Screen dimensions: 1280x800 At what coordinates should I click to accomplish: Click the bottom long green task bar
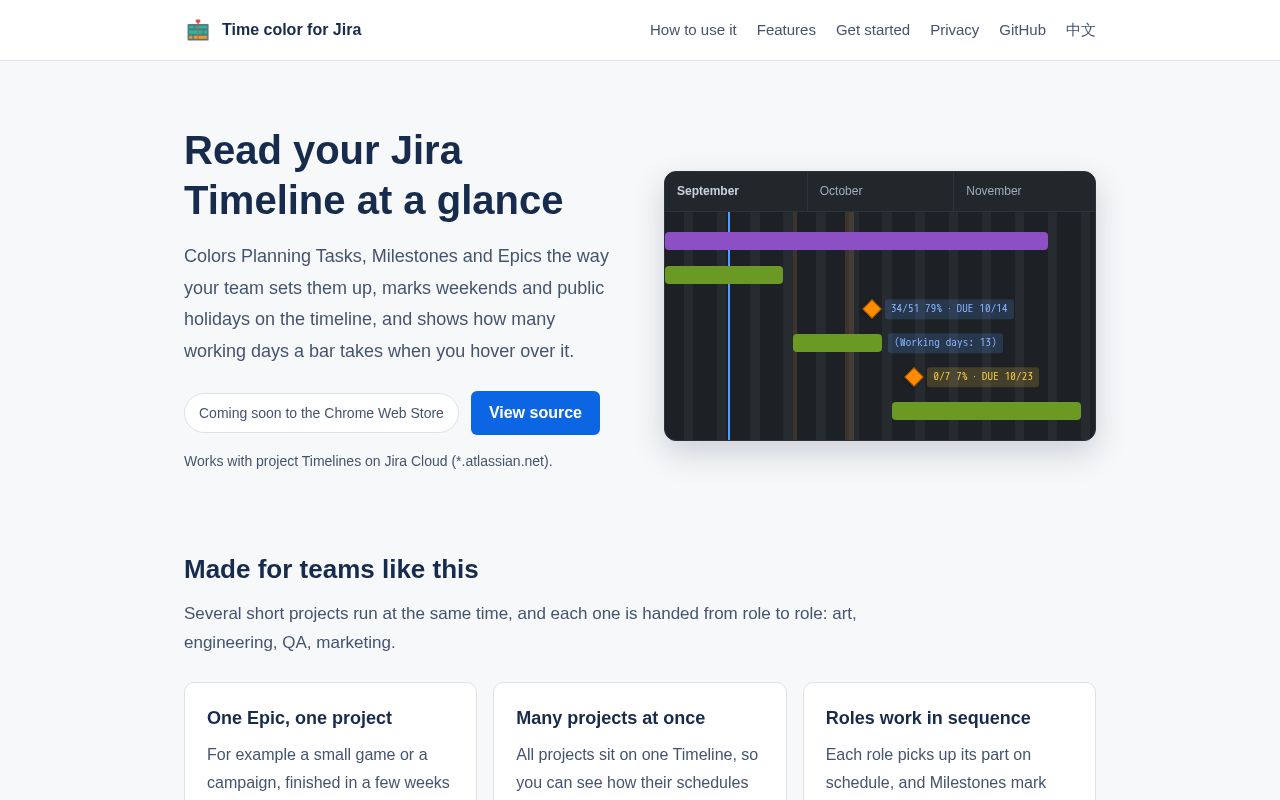(986, 411)
